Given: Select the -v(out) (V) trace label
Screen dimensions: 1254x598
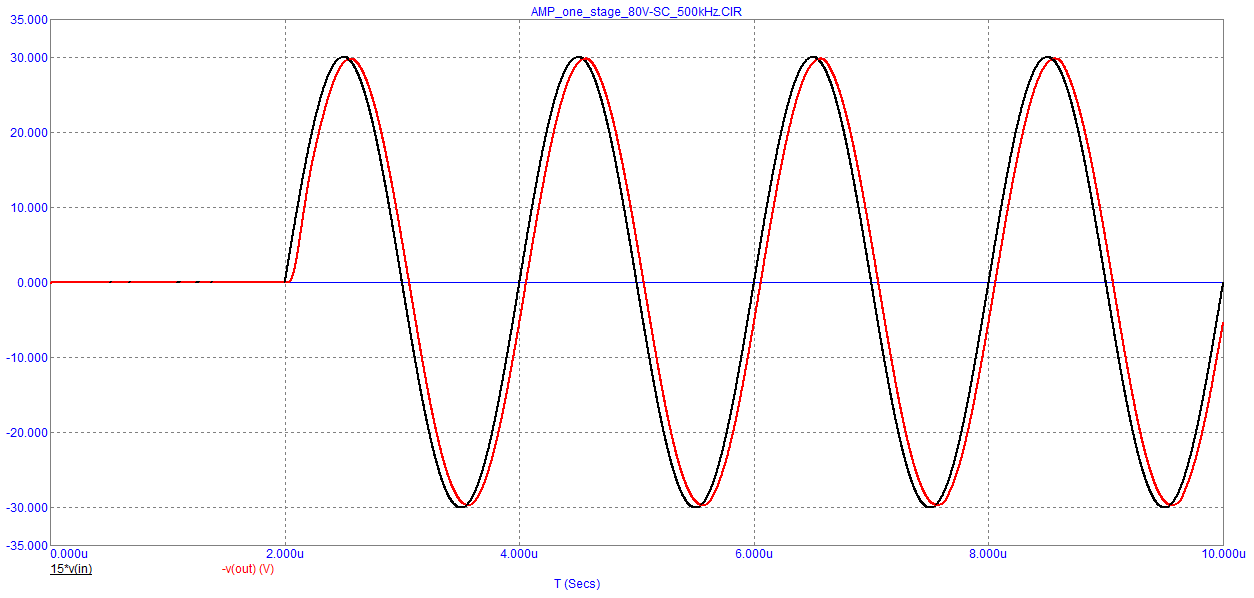Looking at the screenshot, I should pos(248,569).
